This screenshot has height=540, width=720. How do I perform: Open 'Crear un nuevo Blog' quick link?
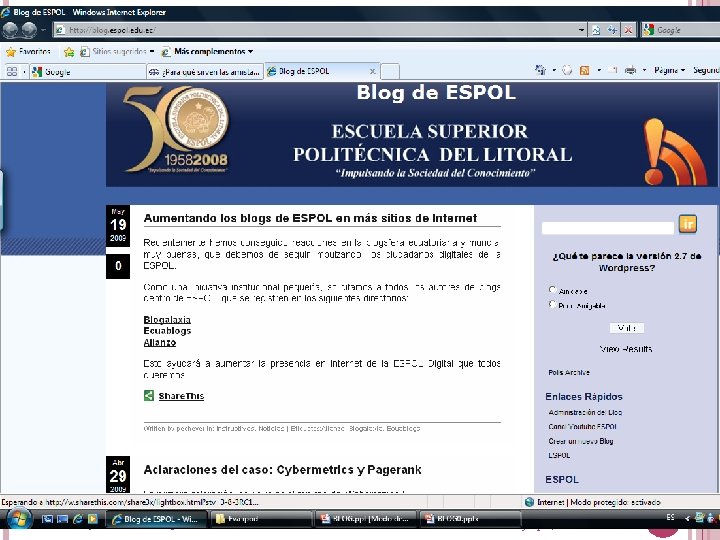pos(581,441)
